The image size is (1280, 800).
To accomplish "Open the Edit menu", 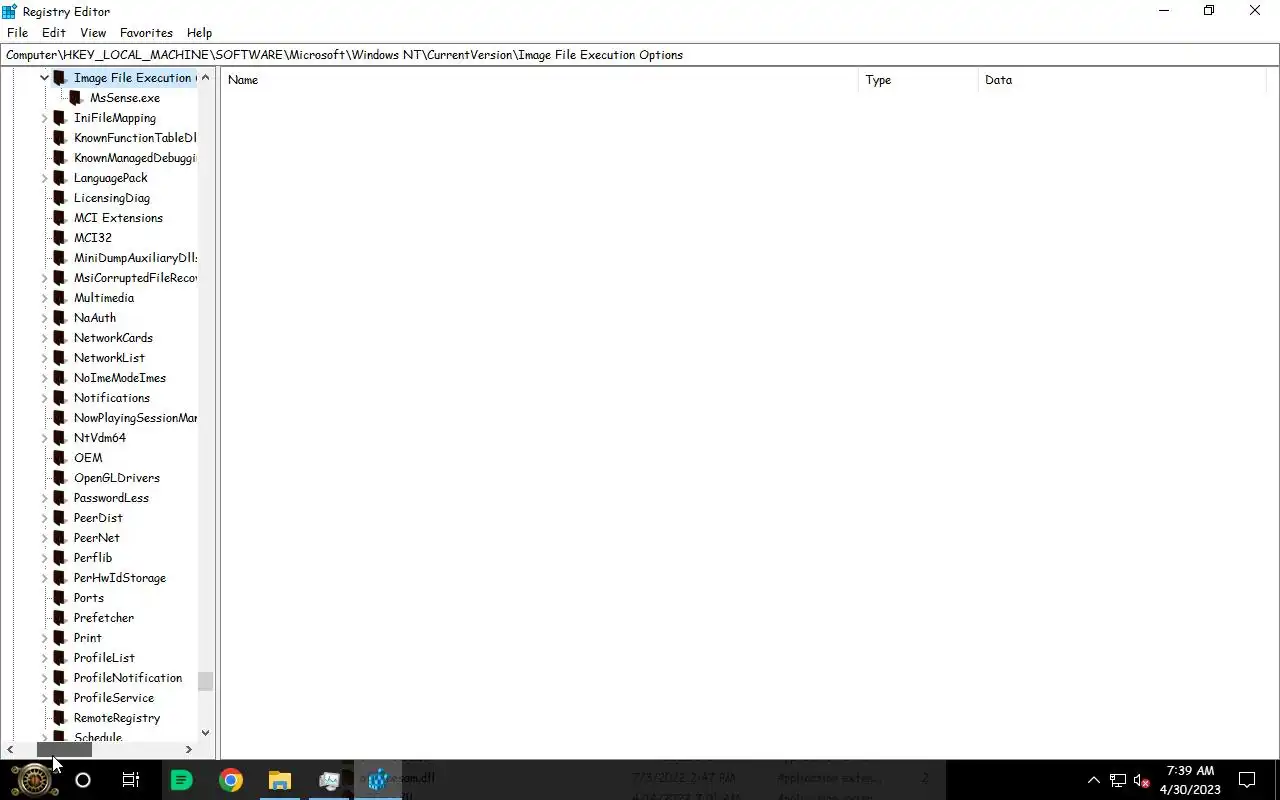I will click(53, 33).
